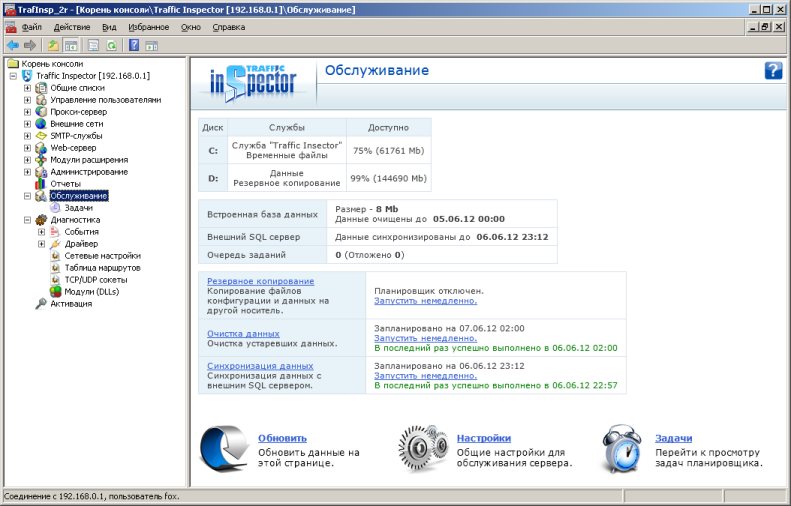Select Корень консоли root node

tap(52, 64)
